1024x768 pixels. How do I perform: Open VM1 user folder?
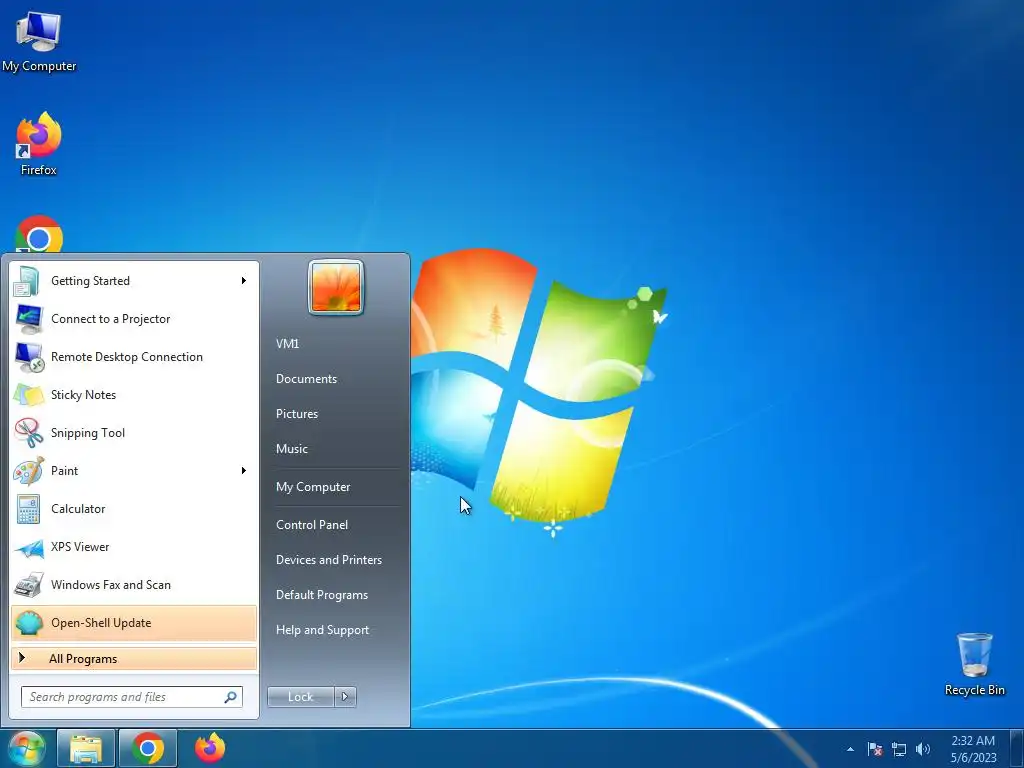pos(287,344)
